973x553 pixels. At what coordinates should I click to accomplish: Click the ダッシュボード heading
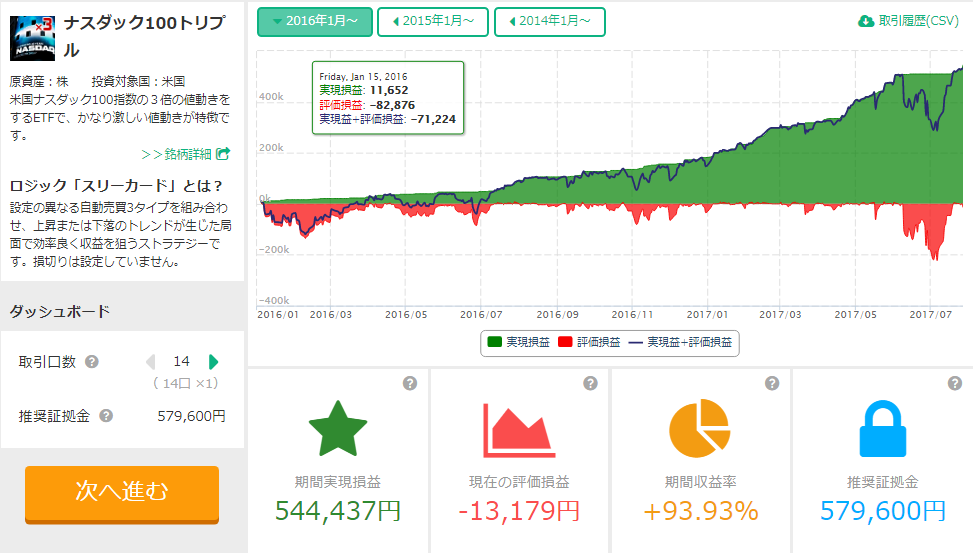60,311
